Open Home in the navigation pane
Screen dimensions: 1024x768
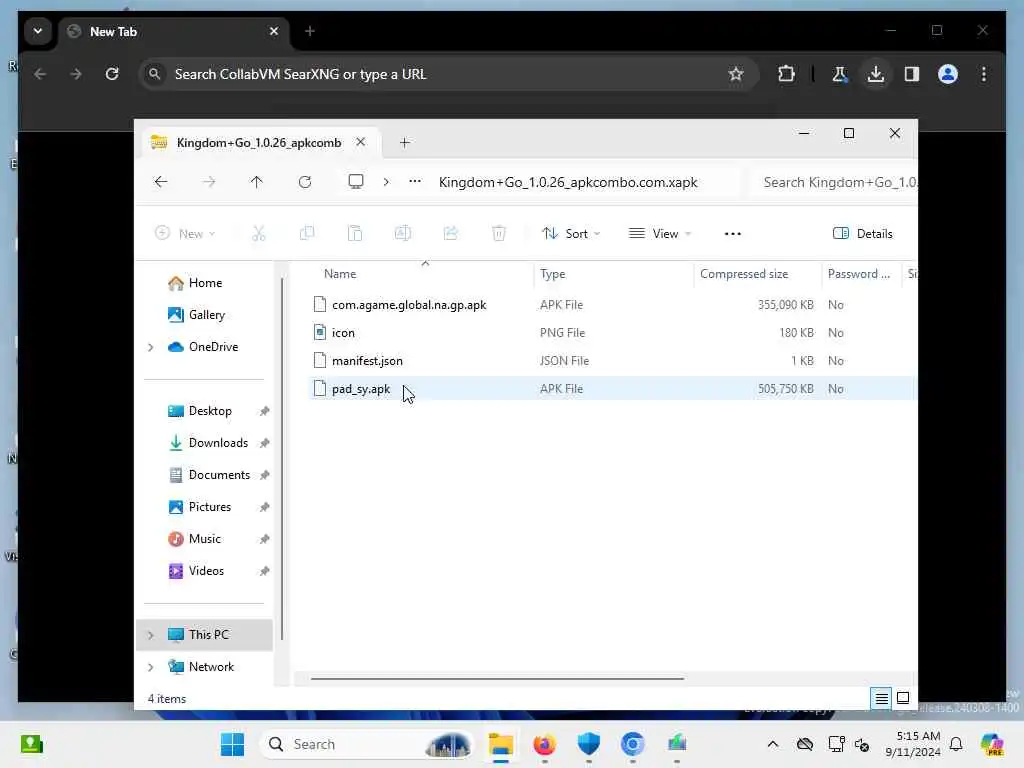[x=205, y=283]
